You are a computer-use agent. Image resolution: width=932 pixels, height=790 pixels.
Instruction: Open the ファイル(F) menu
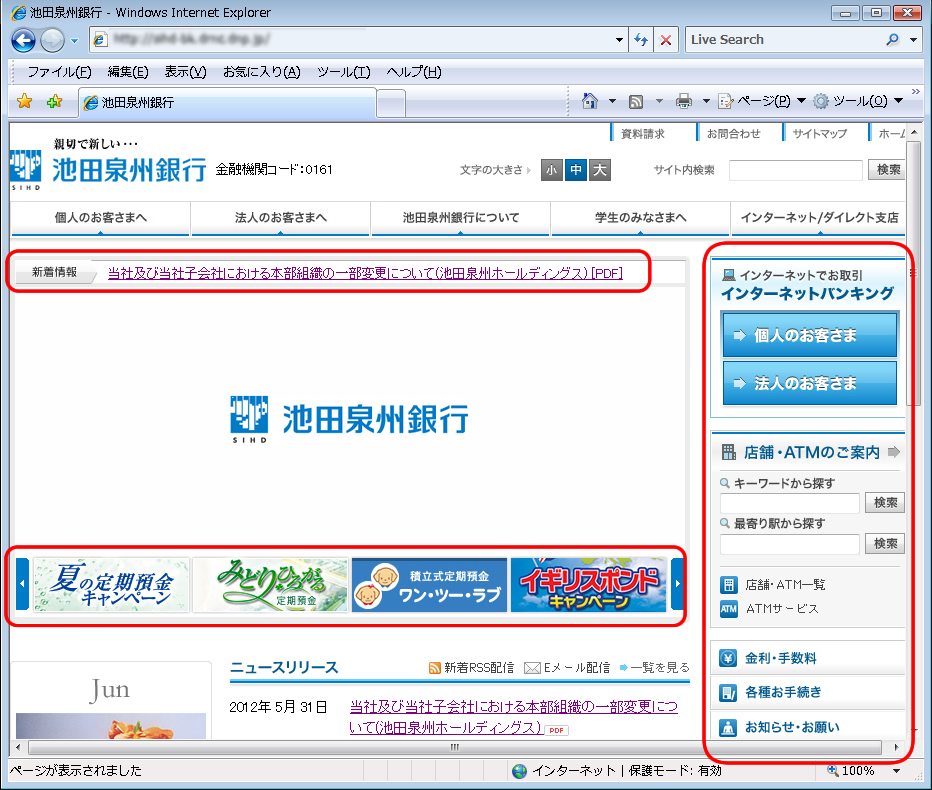tap(59, 72)
